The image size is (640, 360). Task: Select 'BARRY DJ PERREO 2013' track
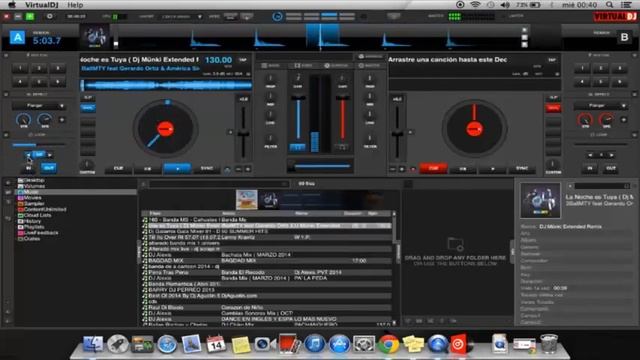click(267, 290)
